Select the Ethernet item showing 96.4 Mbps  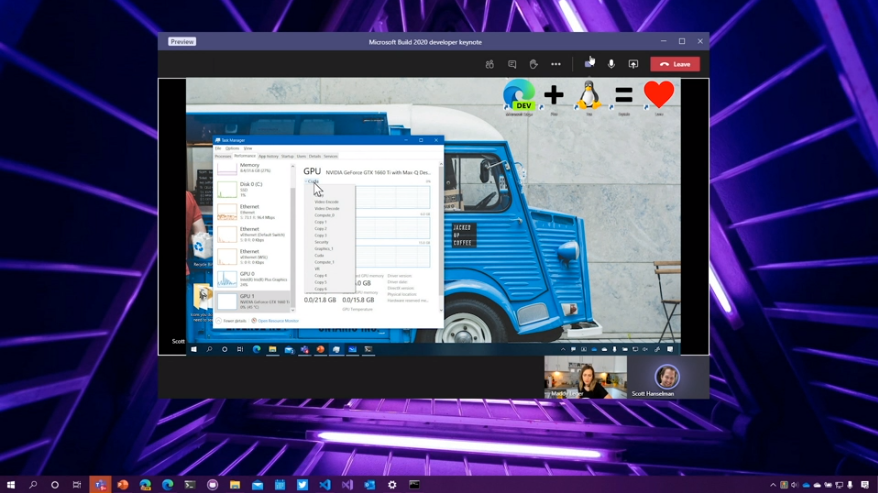pos(253,212)
